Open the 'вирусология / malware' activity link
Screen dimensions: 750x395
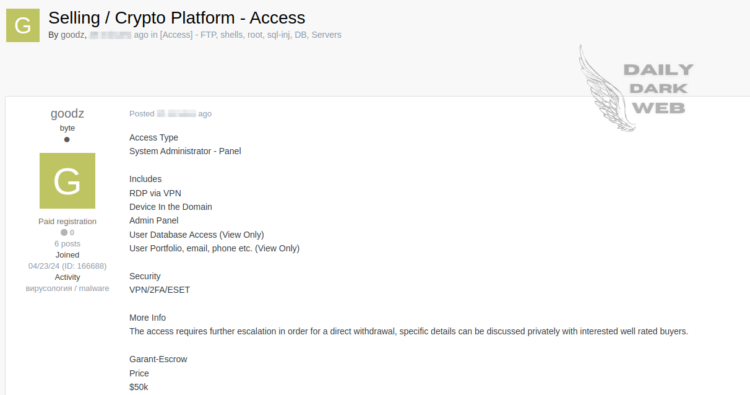[67, 288]
